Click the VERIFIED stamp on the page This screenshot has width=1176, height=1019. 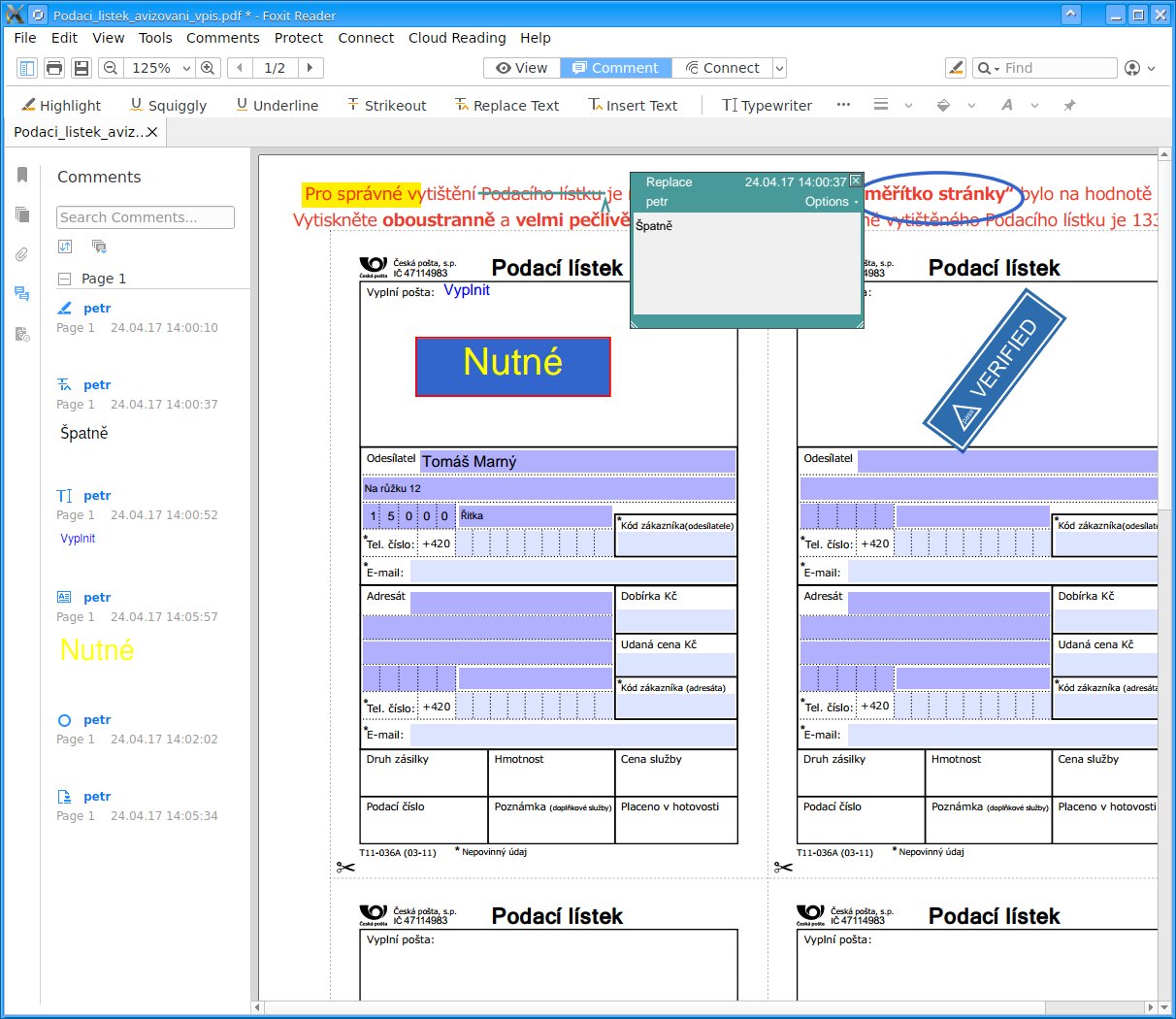pos(995,370)
